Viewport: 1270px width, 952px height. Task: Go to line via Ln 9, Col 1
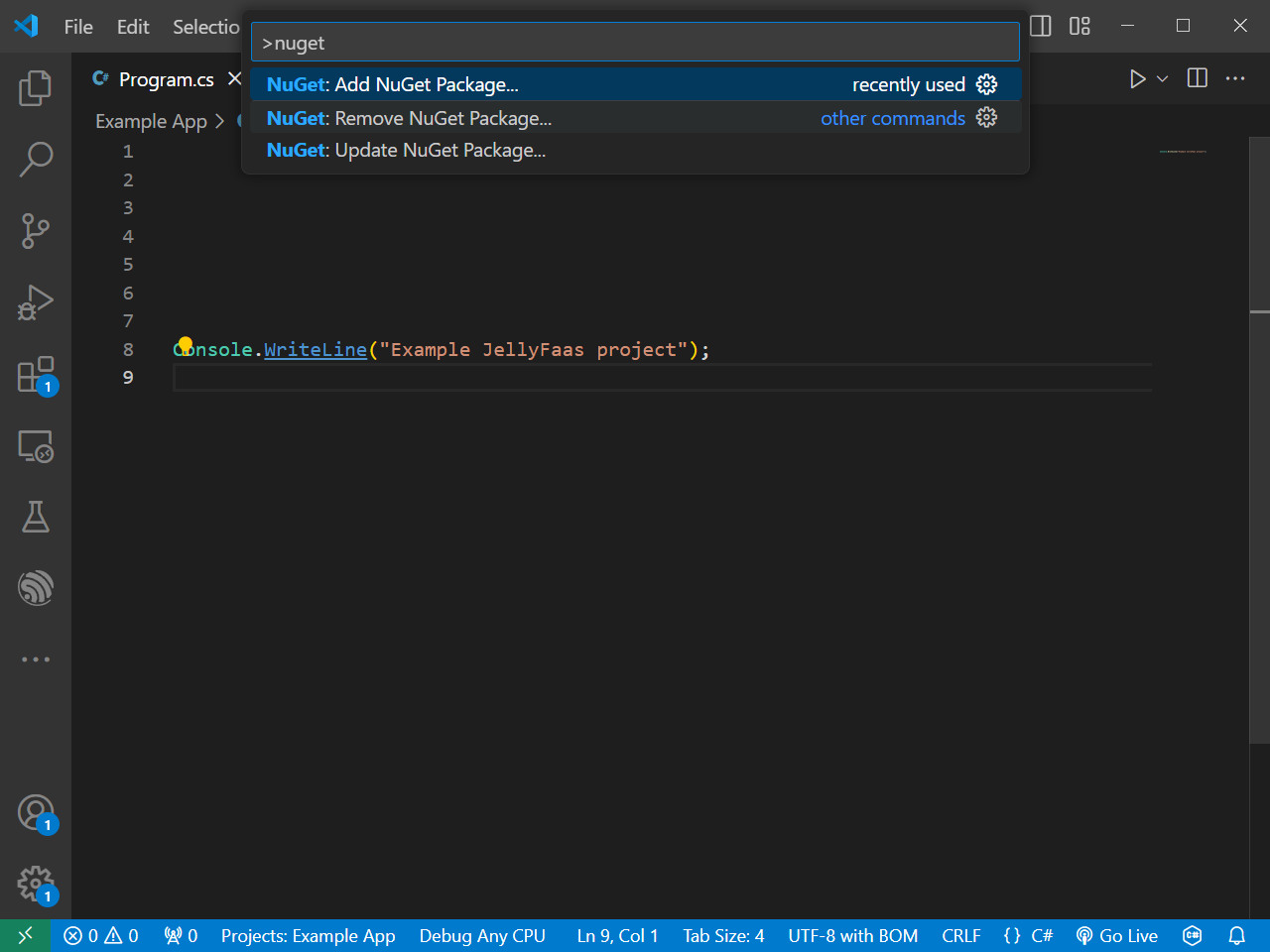(617, 935)
